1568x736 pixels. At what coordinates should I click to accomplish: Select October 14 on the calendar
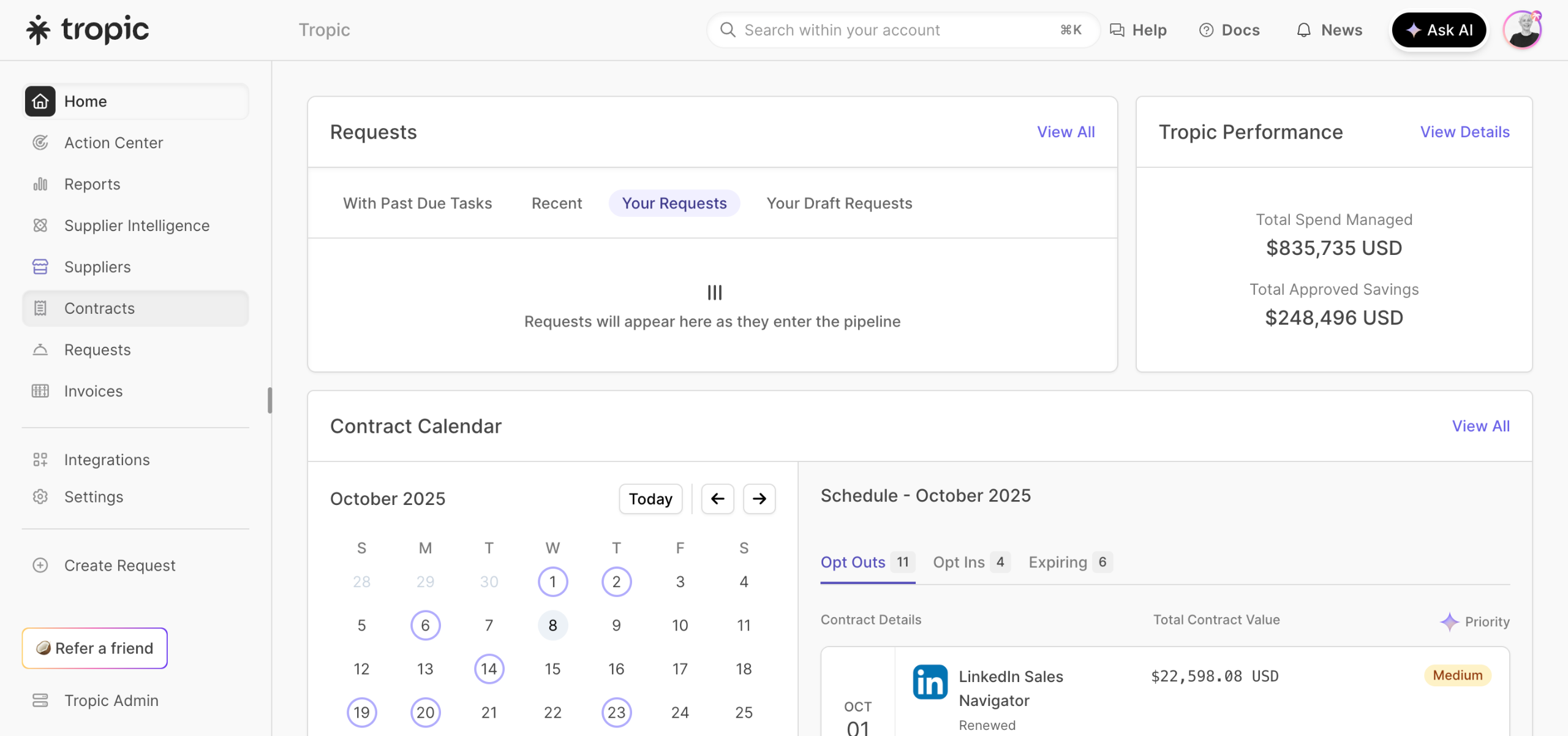click(489, 669)
